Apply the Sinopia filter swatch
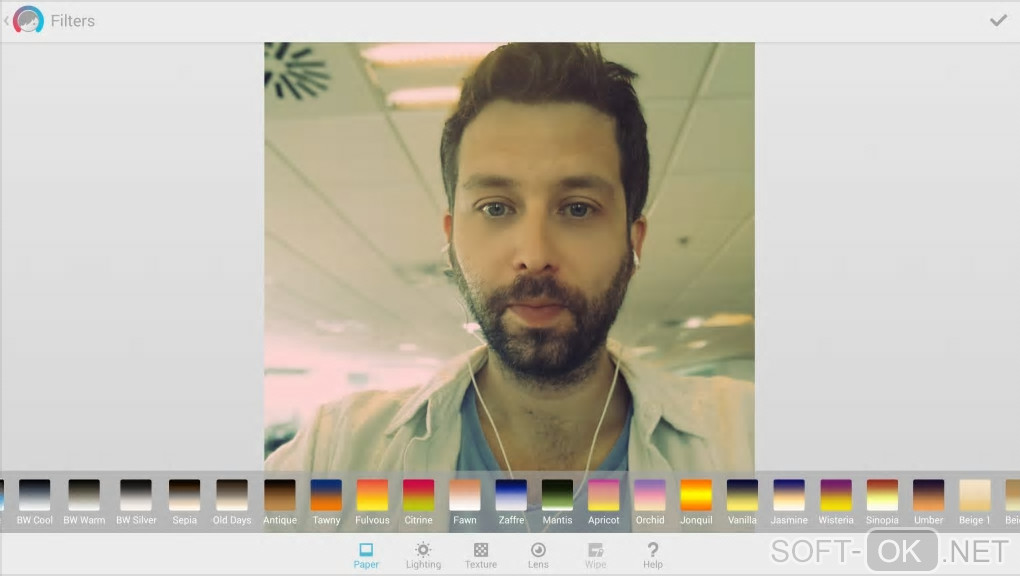Image resolution: width=1020 pixels, height=576 pixels. click(882, 495)
